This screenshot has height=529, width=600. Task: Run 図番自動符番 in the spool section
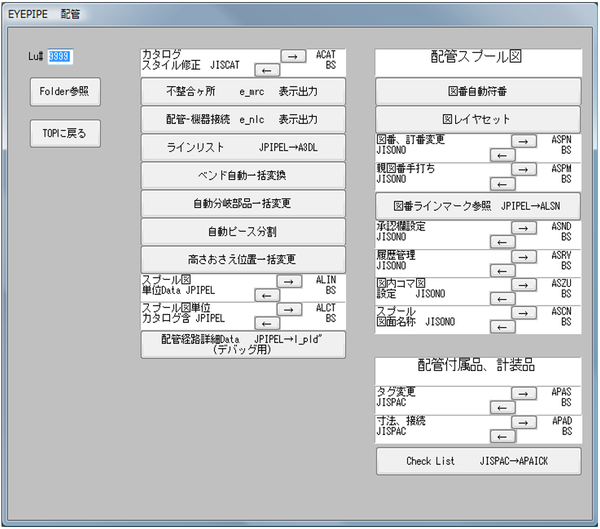pos(478,92)
